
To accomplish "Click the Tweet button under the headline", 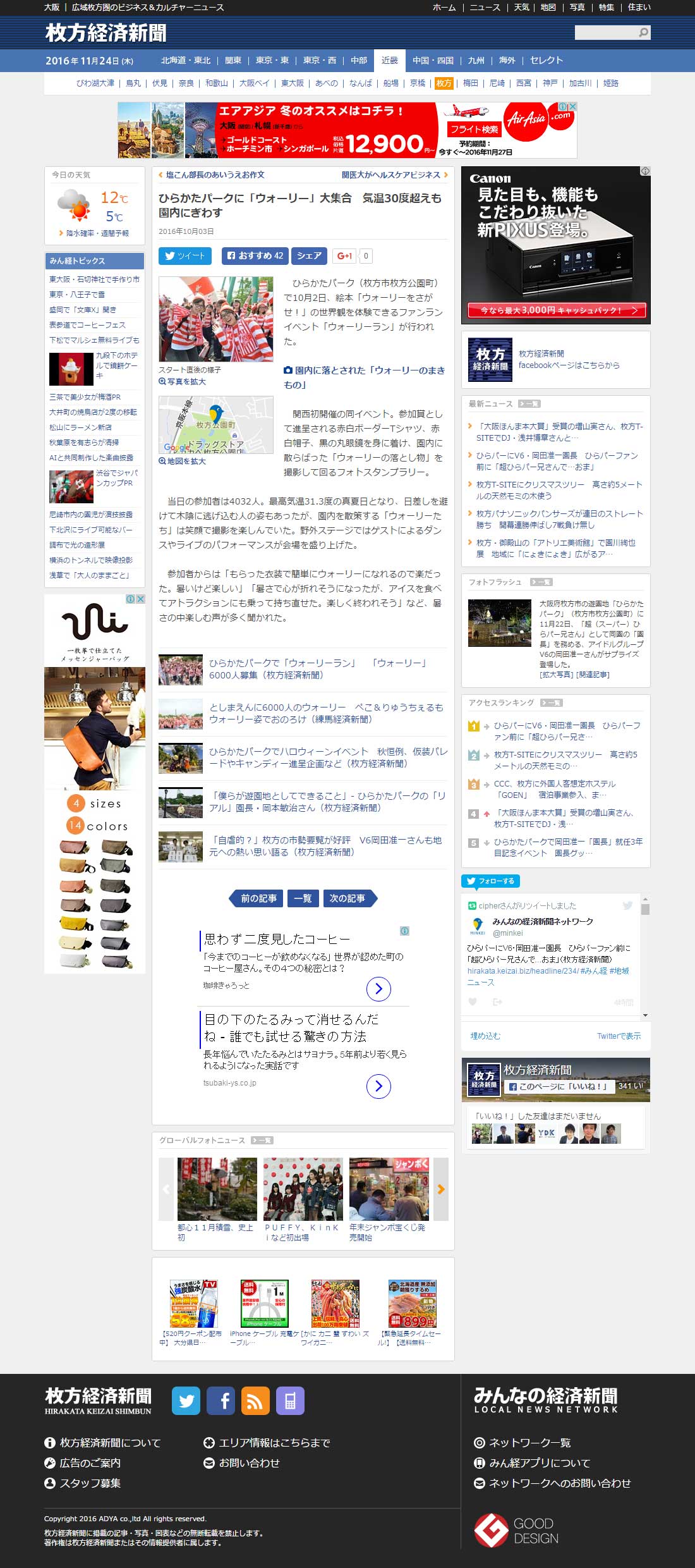I will [184, 256].
